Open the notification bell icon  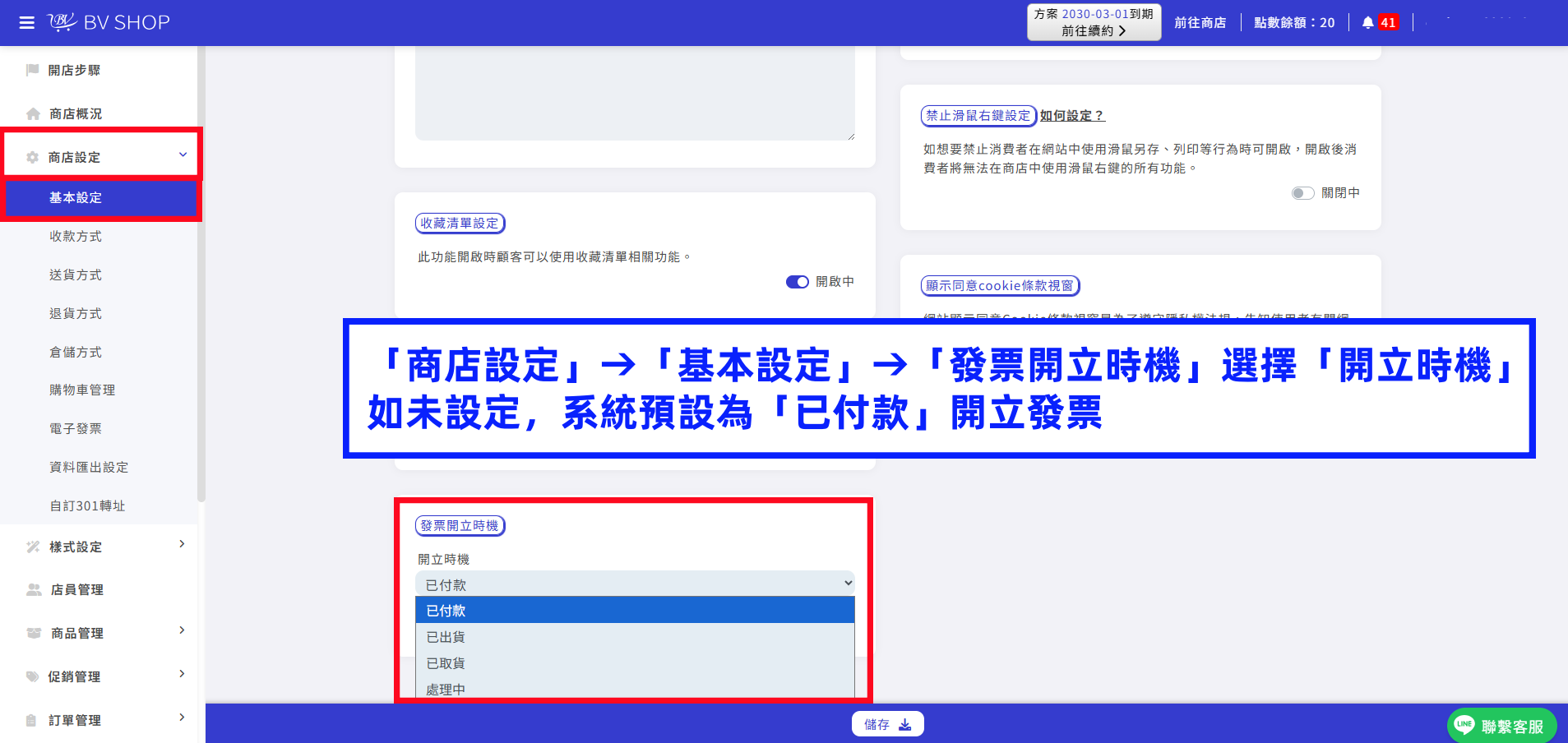point(1367,23)
